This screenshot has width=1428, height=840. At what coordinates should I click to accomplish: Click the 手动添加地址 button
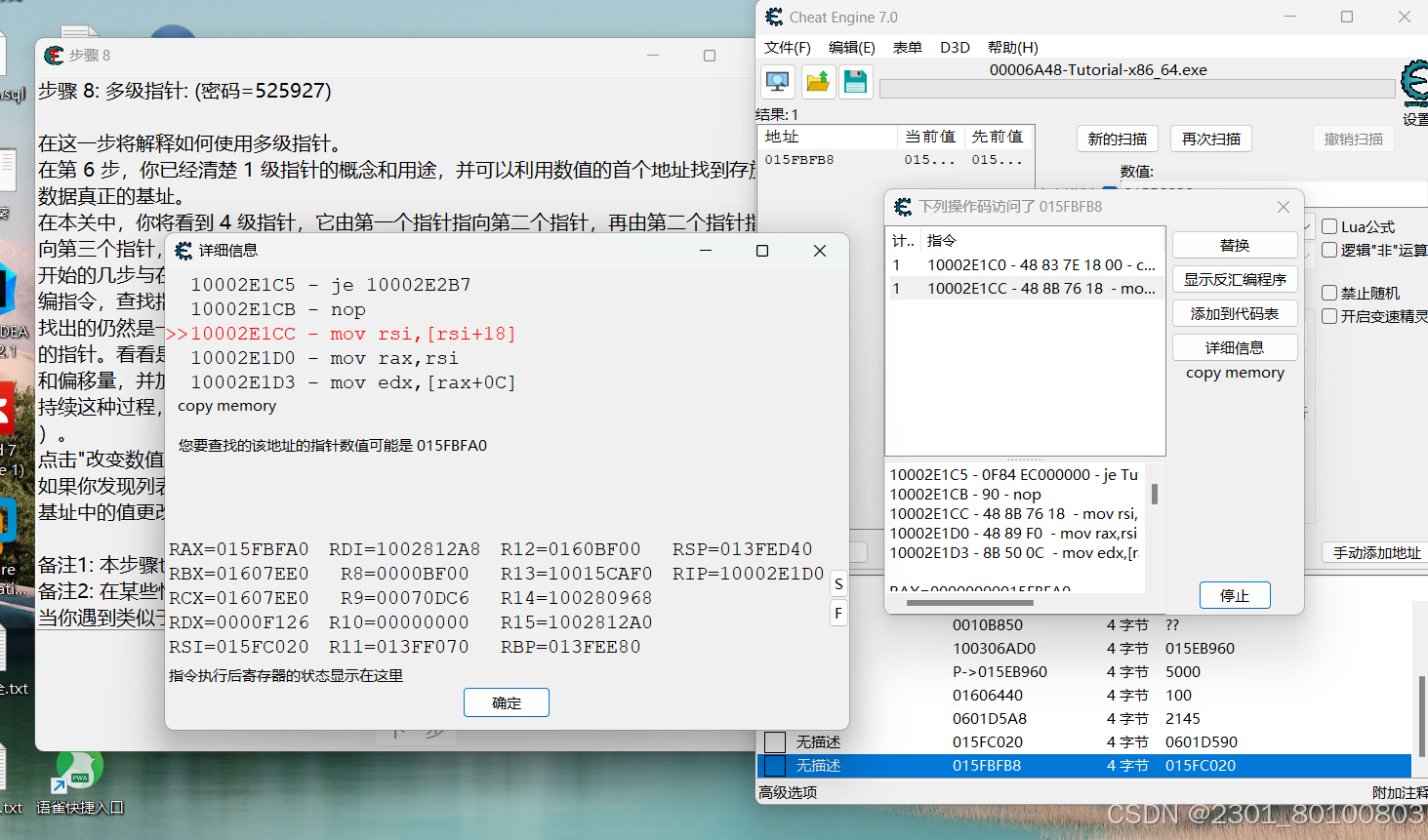1376,552
